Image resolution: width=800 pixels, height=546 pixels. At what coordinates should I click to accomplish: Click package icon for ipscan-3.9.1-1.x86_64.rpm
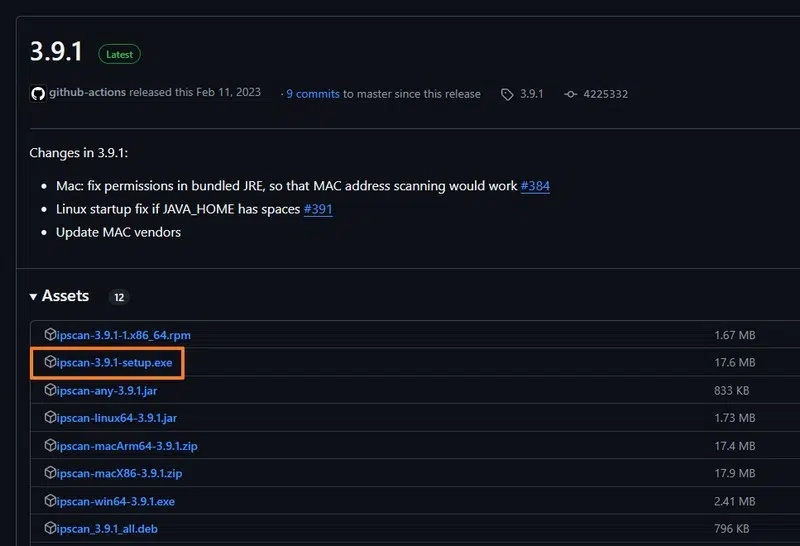(x=50, y=334)
